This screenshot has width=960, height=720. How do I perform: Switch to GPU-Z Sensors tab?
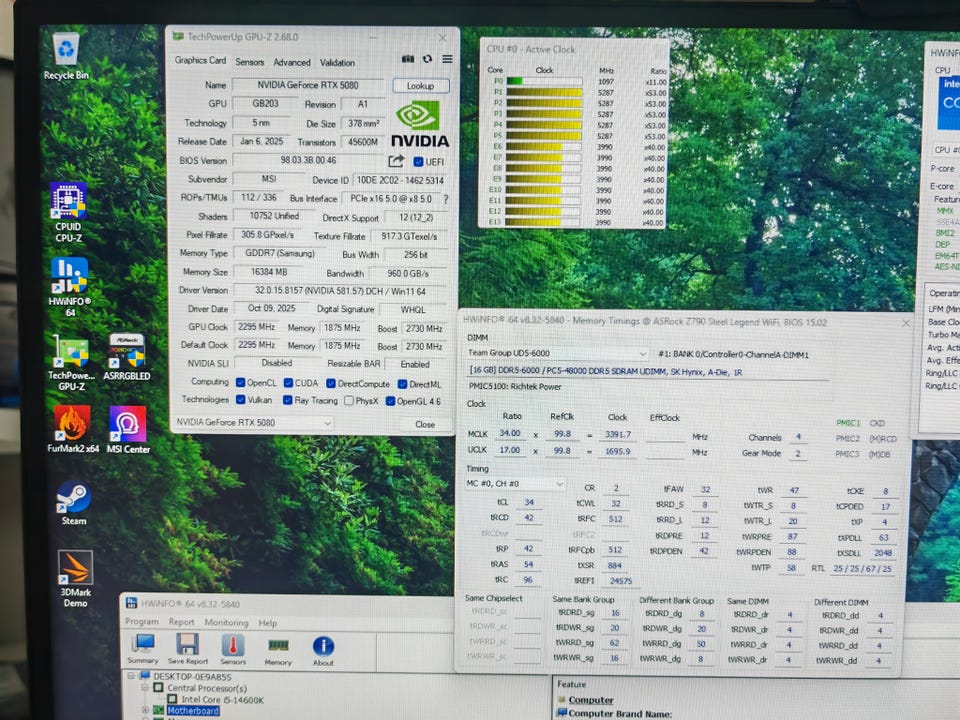[x=250, y=62]
